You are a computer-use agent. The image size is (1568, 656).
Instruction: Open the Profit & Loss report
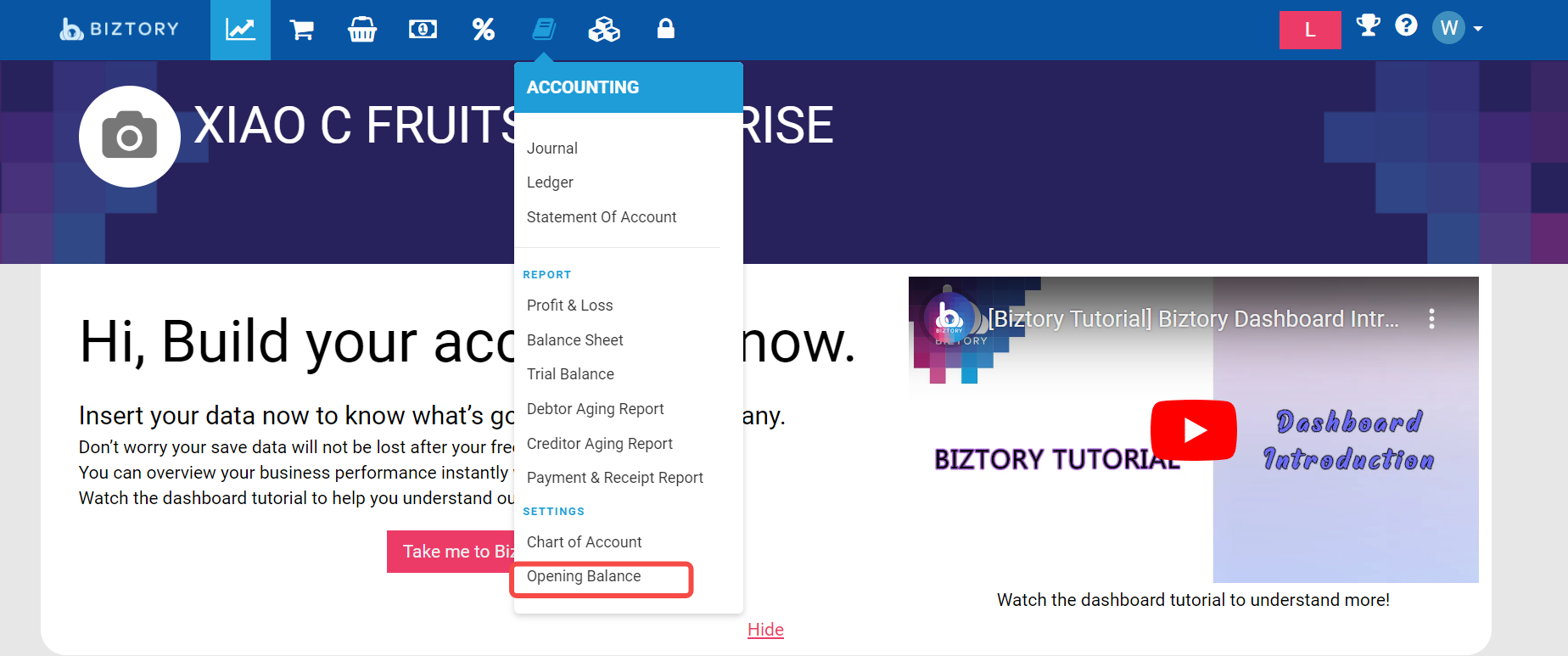(x=569, y=306)
